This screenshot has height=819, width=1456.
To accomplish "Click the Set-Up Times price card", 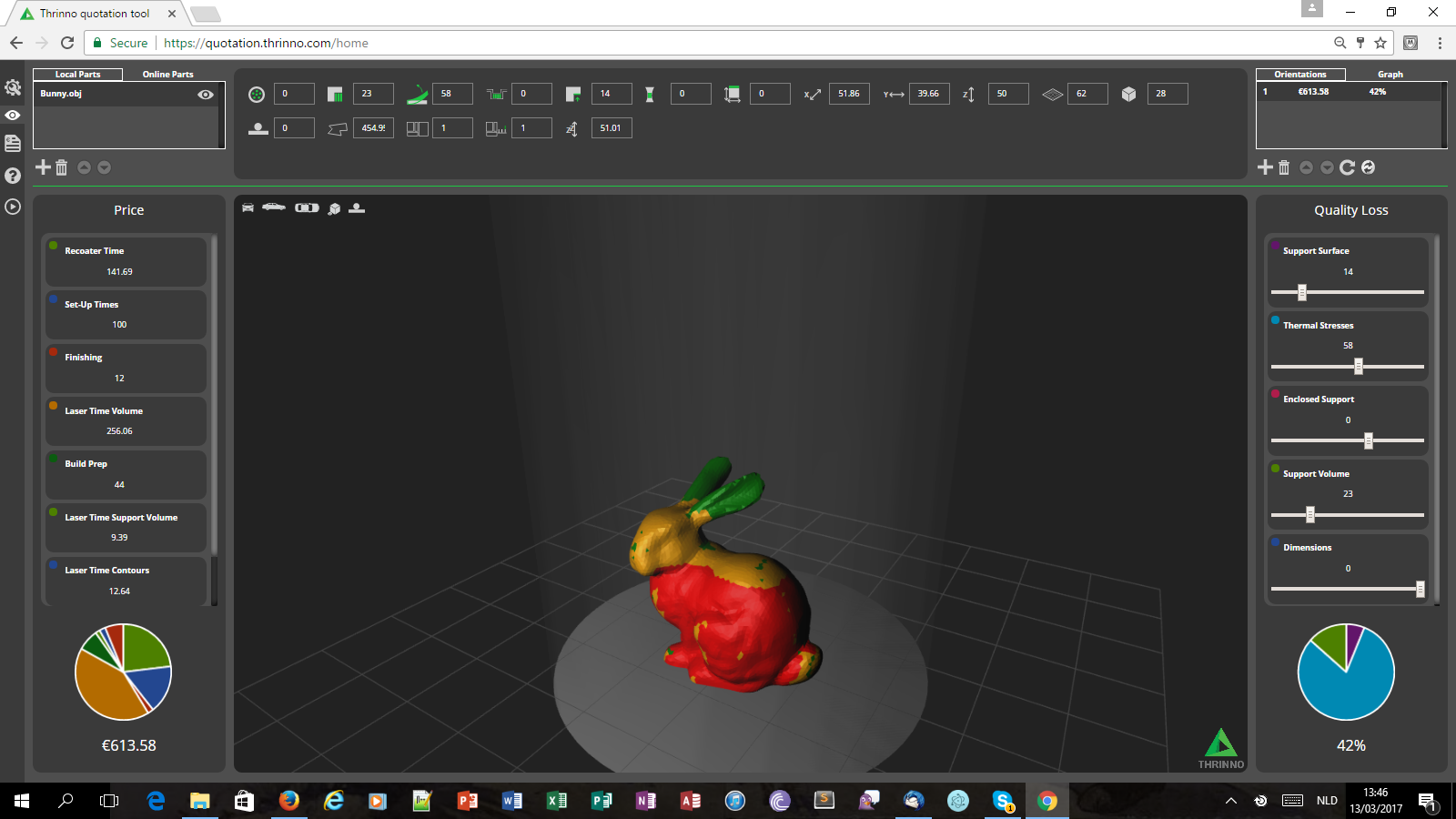I will (x=126, y=315).
